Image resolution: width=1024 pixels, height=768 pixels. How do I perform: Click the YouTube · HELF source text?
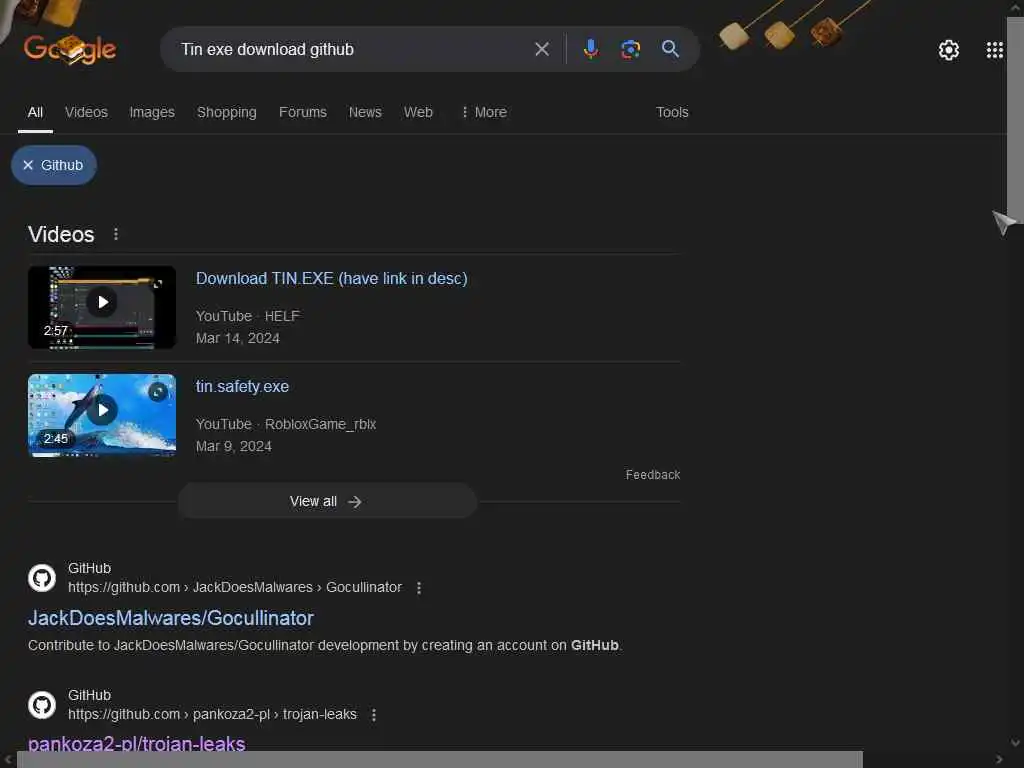click(x=248, y=316)
